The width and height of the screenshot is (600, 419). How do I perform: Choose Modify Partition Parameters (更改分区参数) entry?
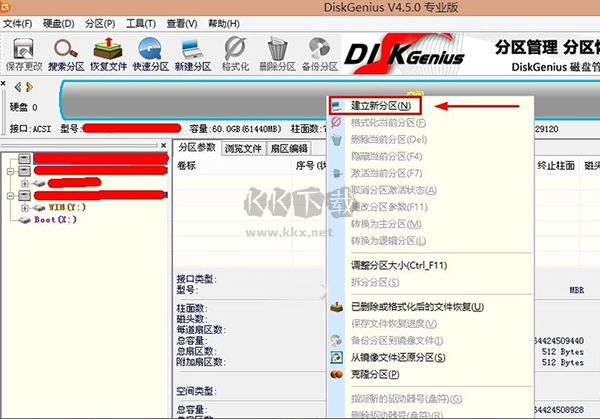[x=389, y=207]
